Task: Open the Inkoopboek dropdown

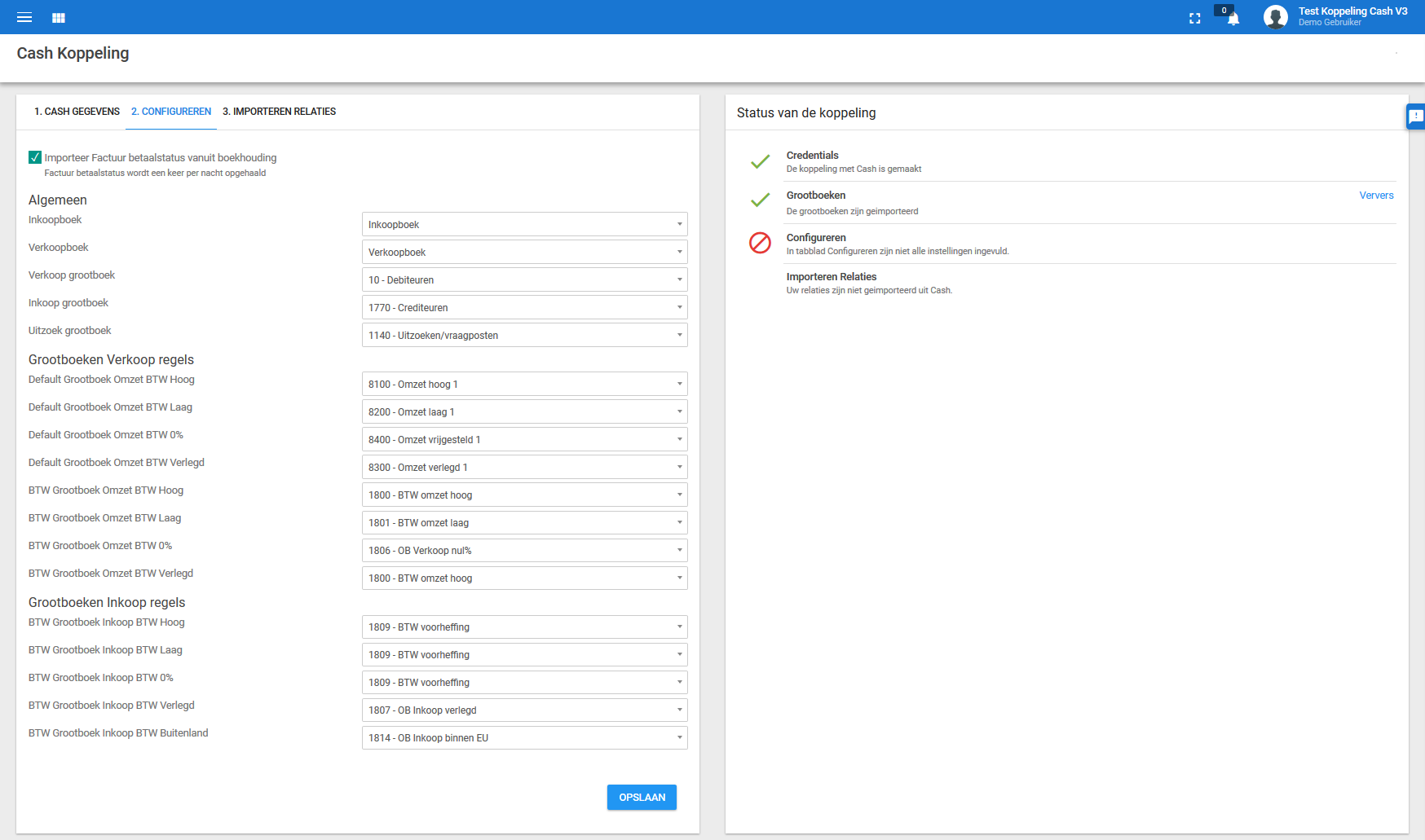Action: 525,224
